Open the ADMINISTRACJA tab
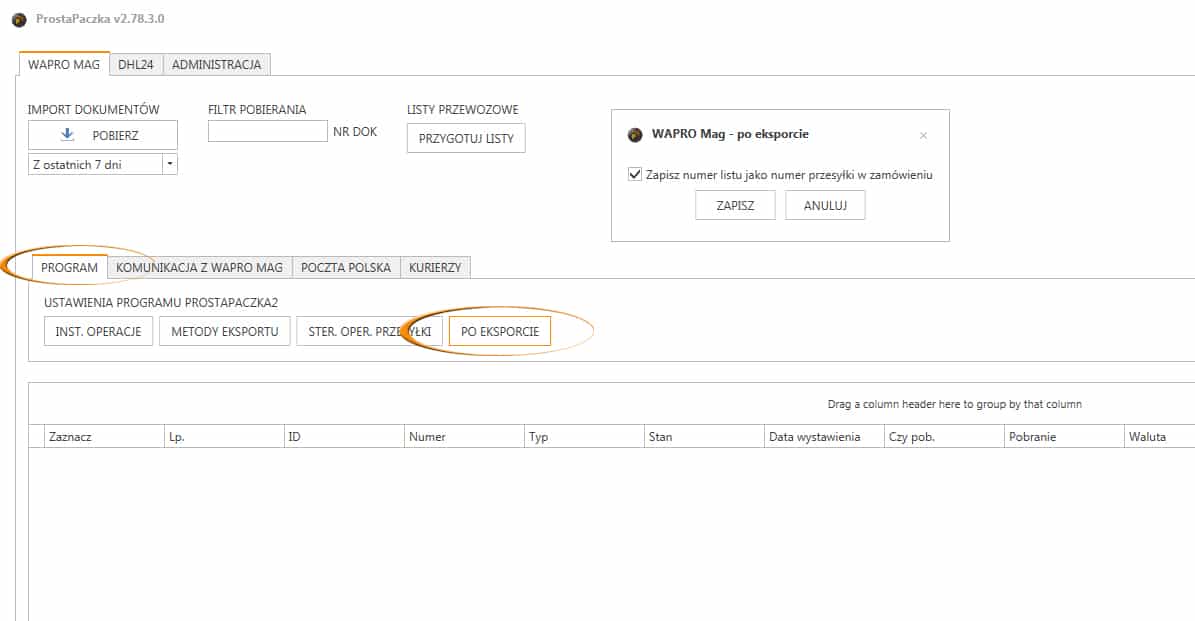The image size is (1195, 621). (216, 65)
